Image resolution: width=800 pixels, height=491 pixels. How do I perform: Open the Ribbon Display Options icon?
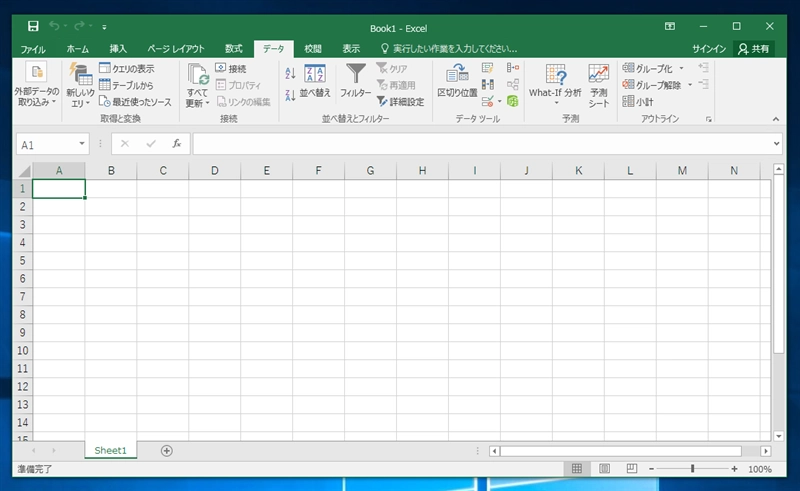point(670,26)
